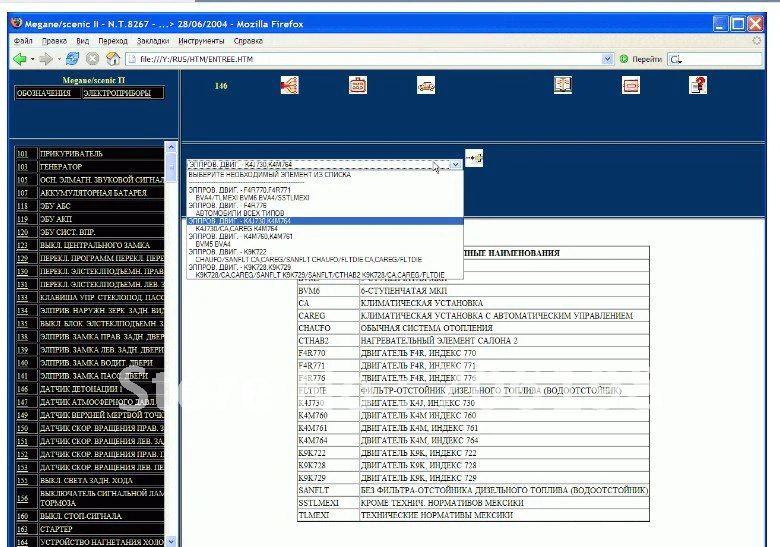The image size is (780, 547).
Task: Click the TLMEXI code table cell
Action: coord(328,515)
